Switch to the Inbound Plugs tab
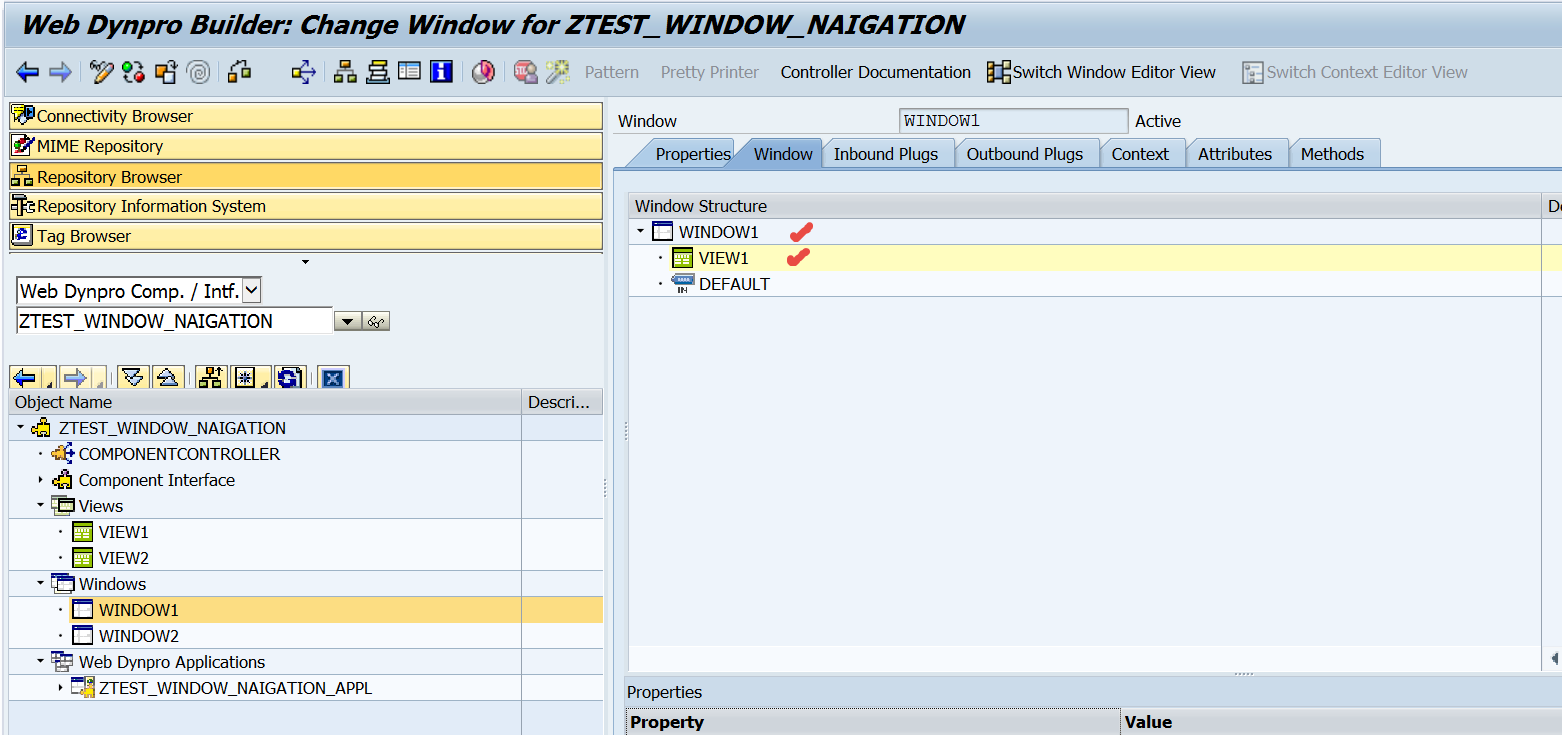The width and height of the screenshot is (1562, 735). click(x=885, y=154)
